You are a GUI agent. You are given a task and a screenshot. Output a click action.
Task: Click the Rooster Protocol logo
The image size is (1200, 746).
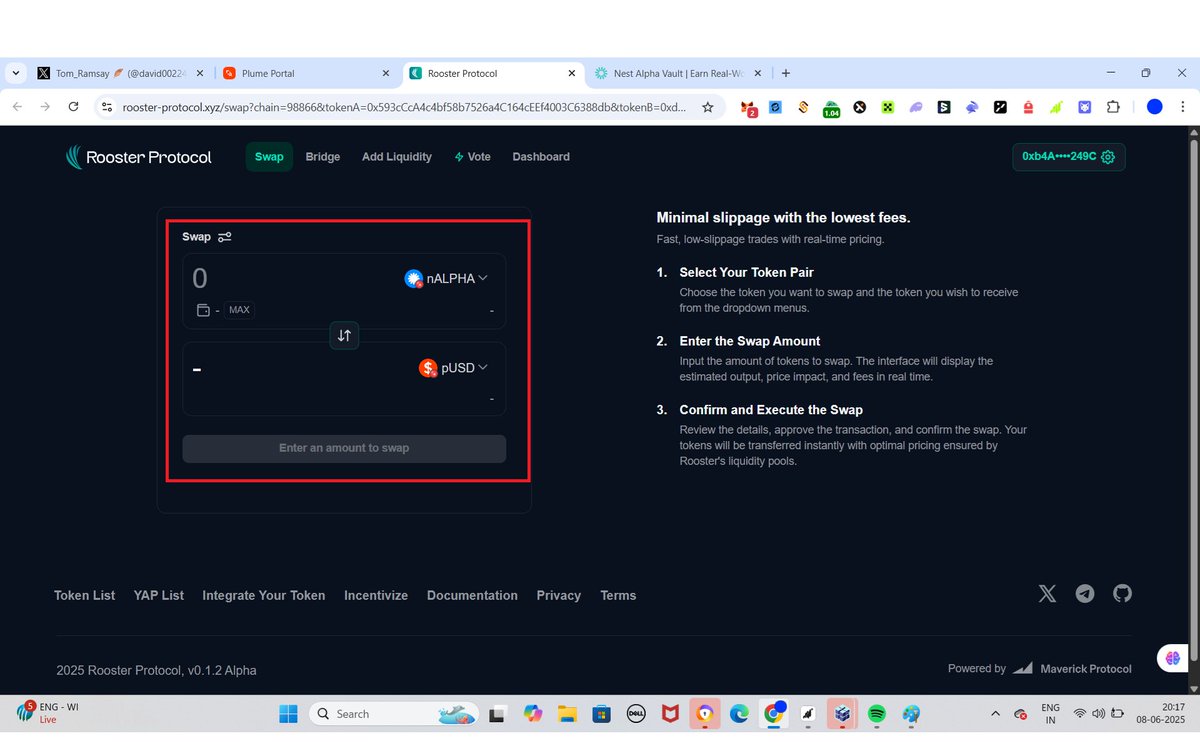(138, 157)
